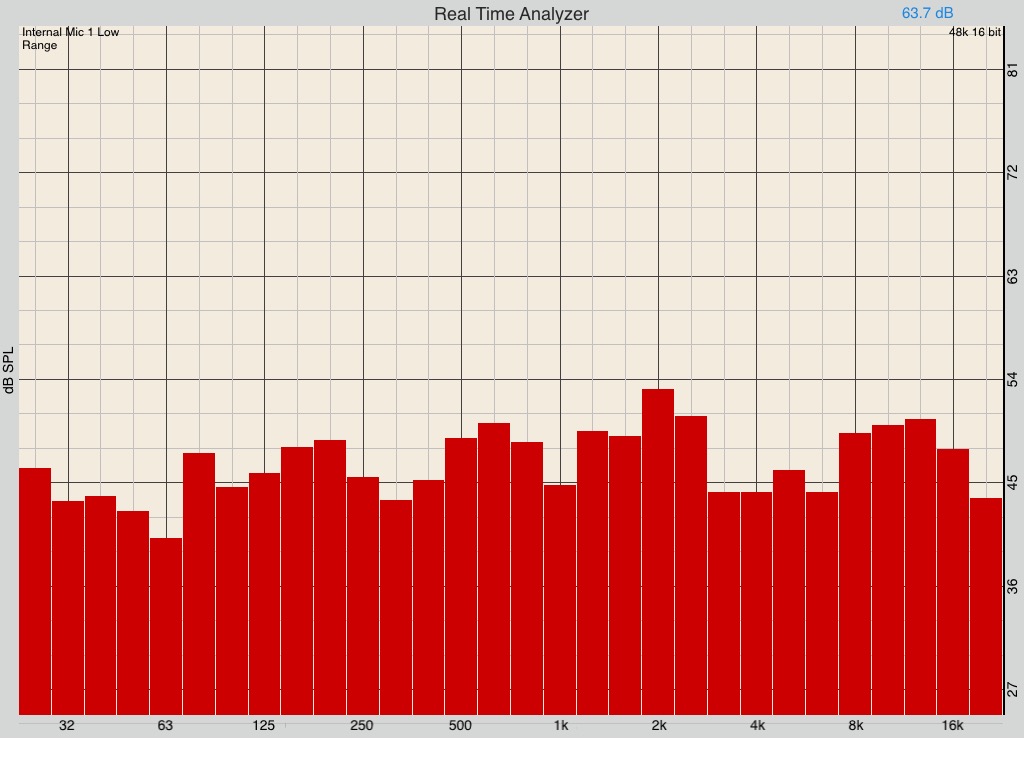Tap the 125 frequency axis label

click(264, 726)
